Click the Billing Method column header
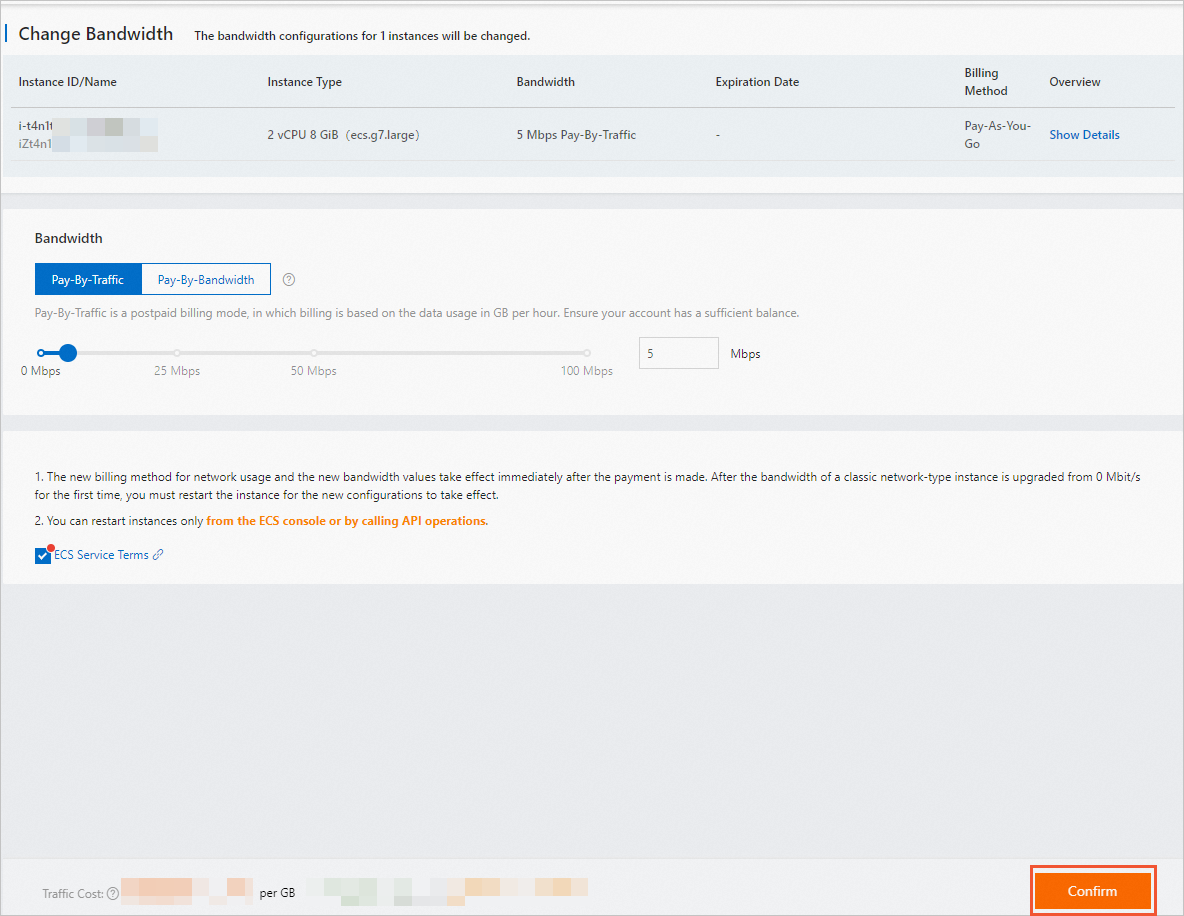Image resolution: width=1184 pixels, height=916 pixels. pyautogui.click(x=985, y=82)
